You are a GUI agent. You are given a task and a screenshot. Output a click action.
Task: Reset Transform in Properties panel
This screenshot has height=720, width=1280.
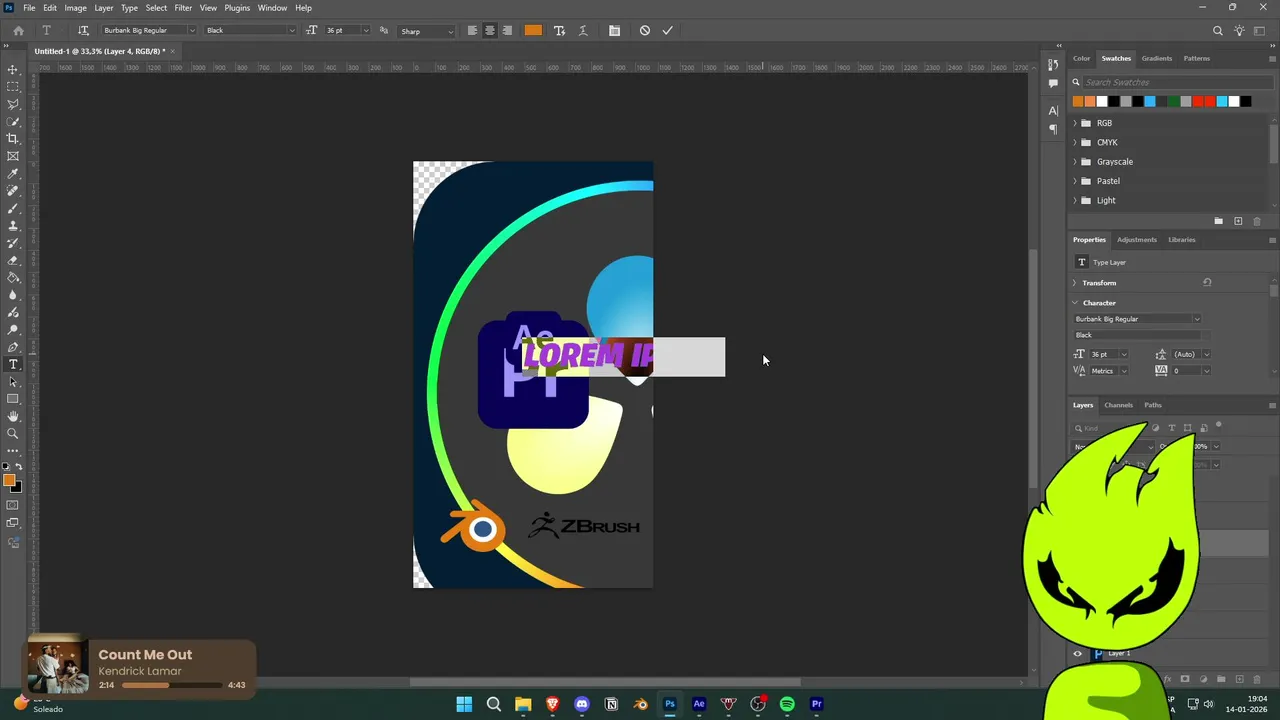click(1207, 283)
